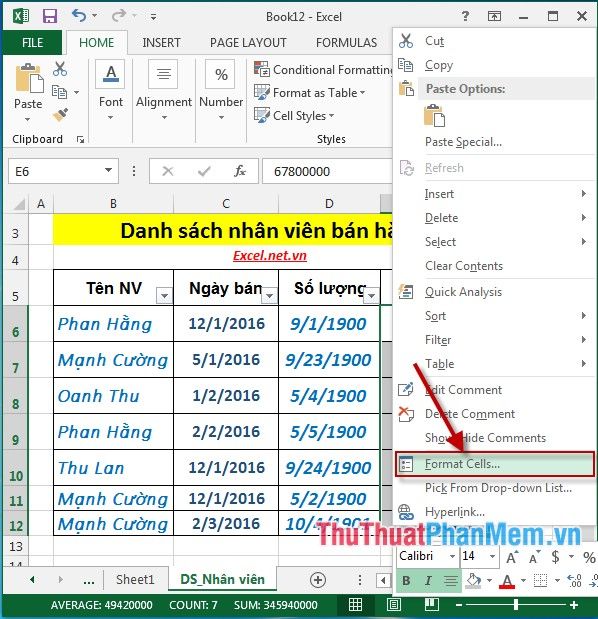Open the Conditional Formatting dropdown

(x=322, y=69)
